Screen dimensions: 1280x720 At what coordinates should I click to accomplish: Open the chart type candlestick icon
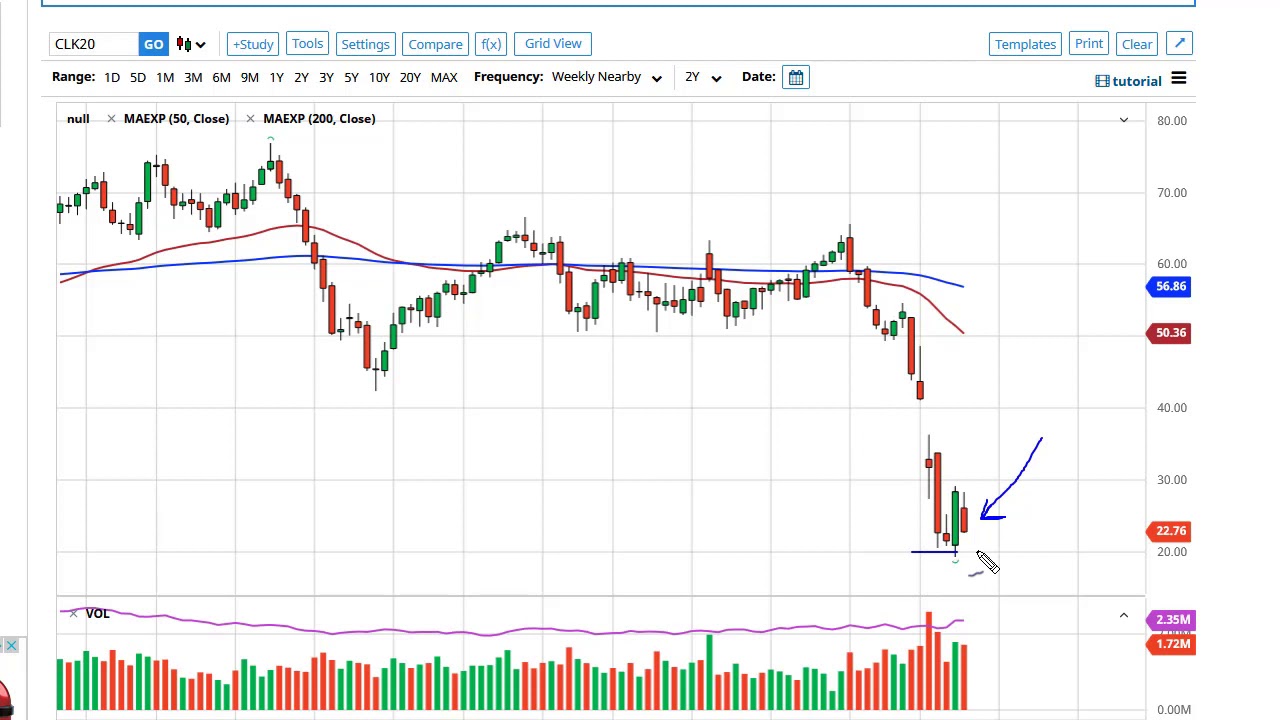[191, 44]
